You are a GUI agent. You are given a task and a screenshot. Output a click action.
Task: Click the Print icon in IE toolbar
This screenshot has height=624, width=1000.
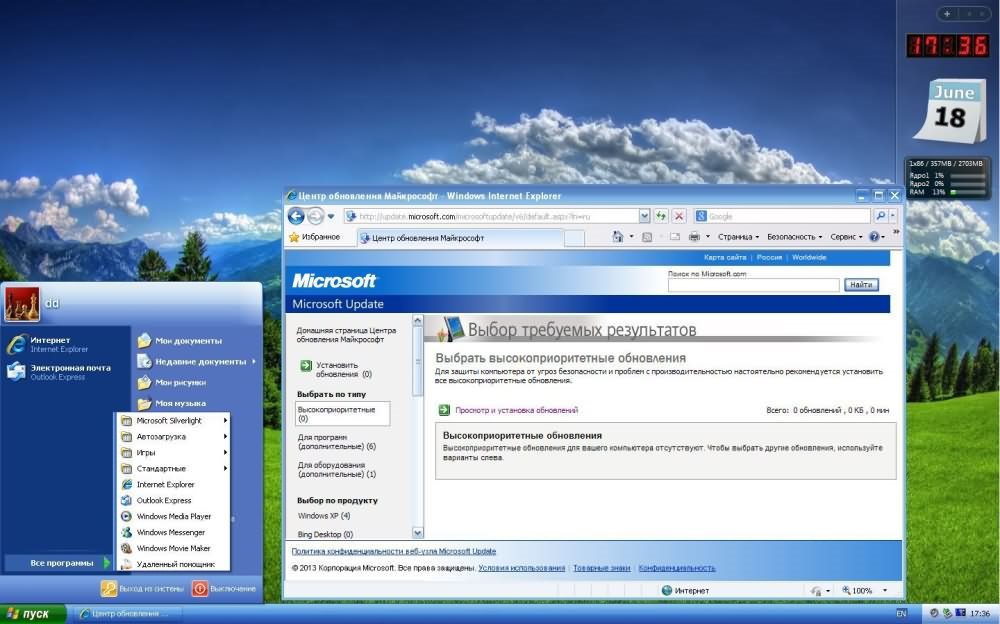coord(694,237)
